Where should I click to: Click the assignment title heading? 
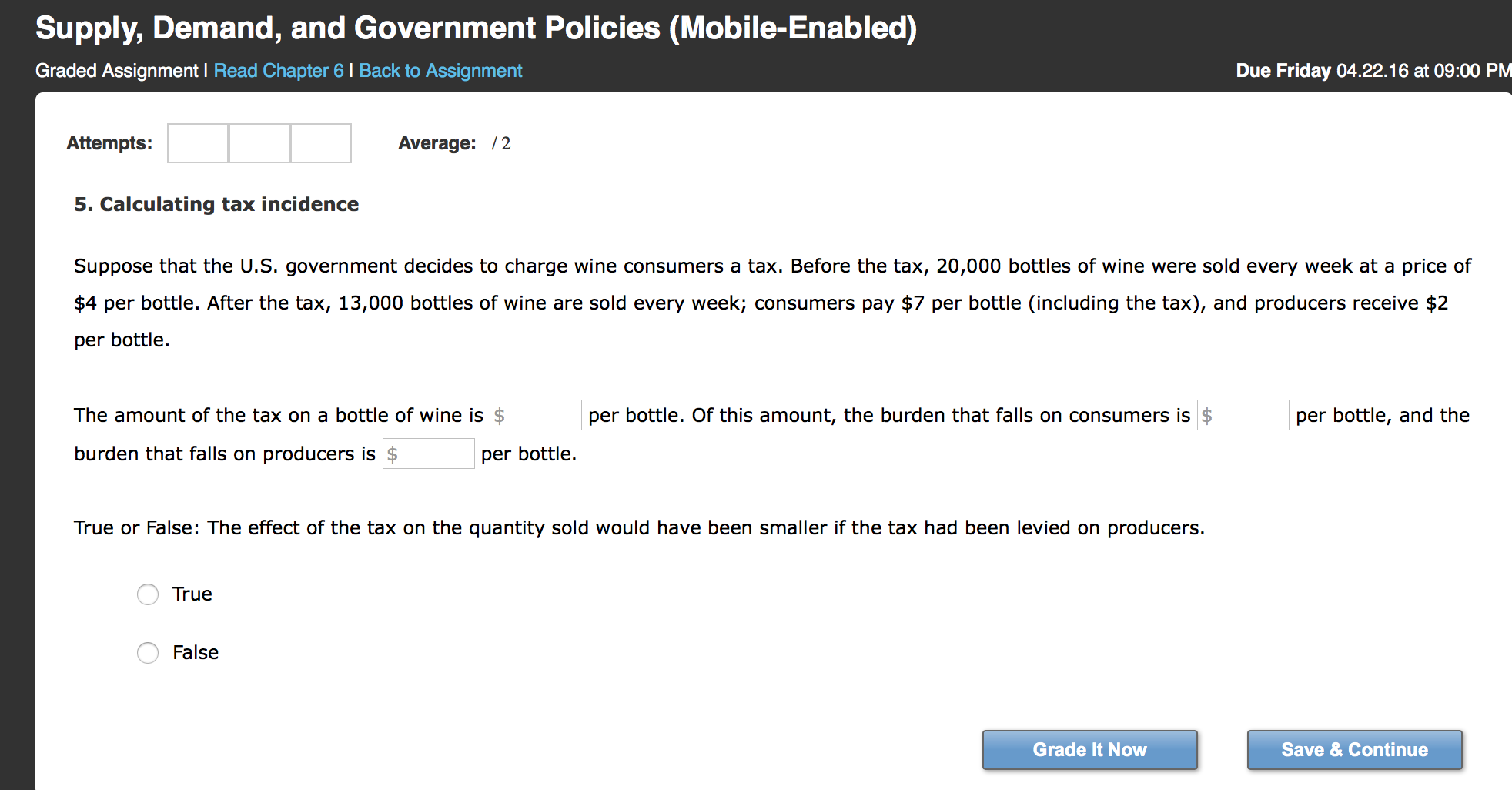[x=477, y=28]
